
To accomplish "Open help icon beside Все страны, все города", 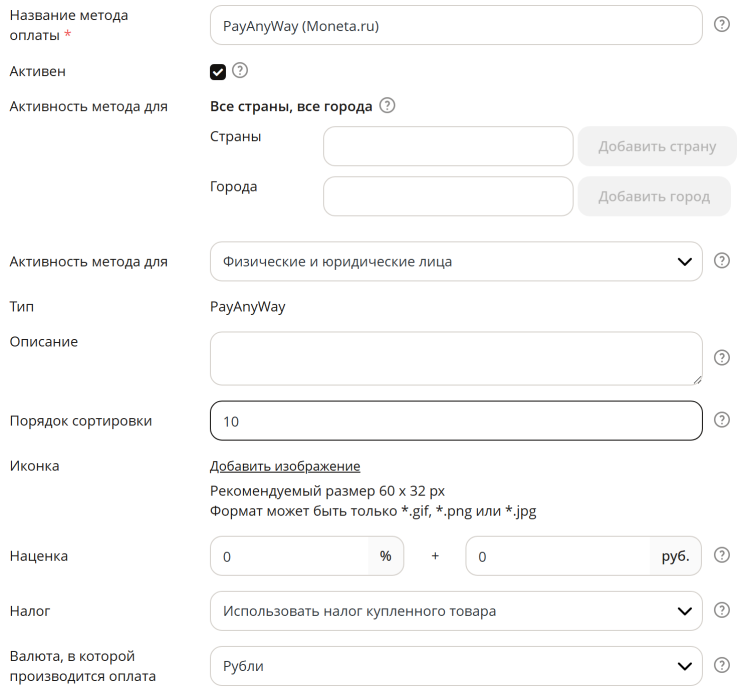I will pos(387,105).
